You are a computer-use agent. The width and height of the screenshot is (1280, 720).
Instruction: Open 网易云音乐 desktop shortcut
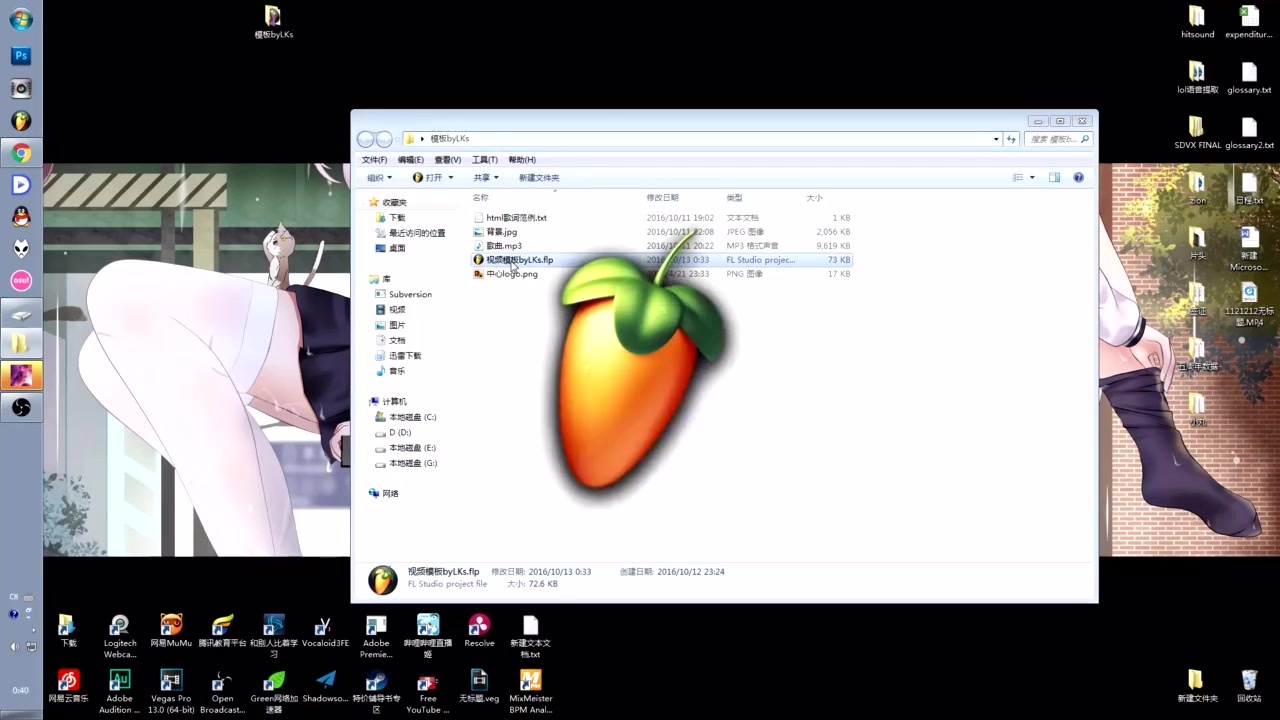click(x=68, y=687)
